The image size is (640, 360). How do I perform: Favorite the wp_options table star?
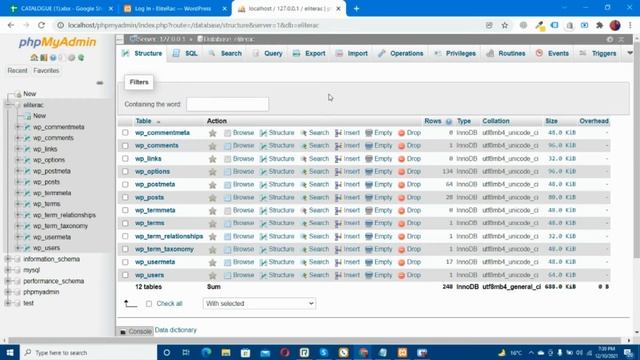212,172
